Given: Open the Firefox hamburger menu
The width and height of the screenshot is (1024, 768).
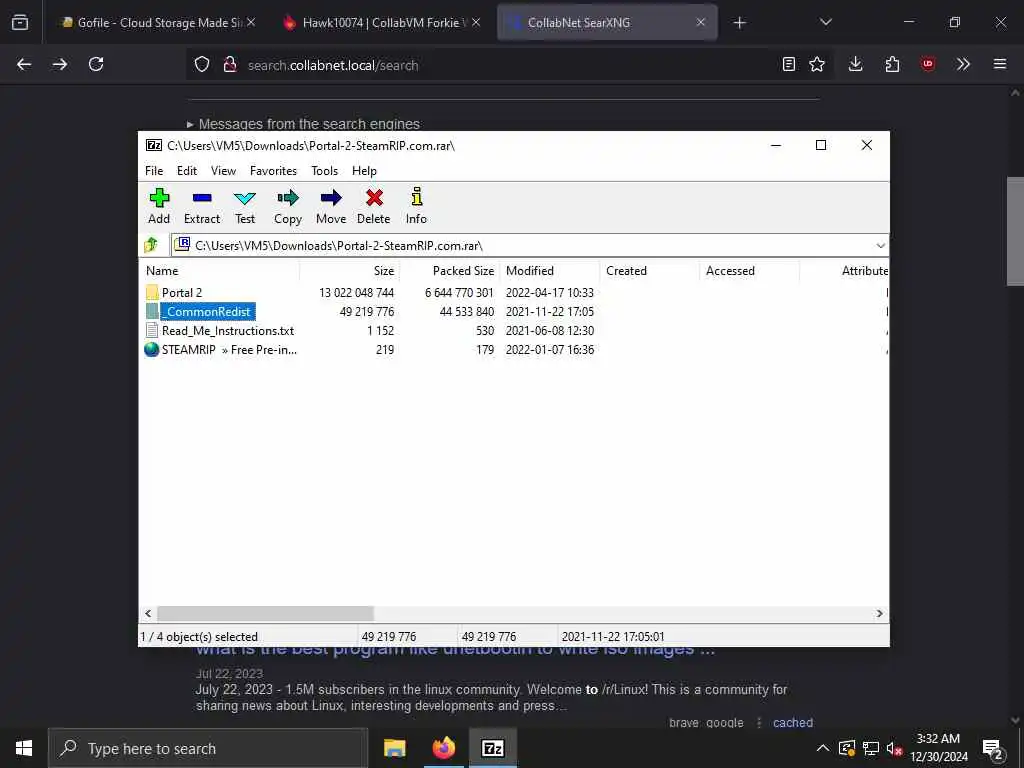Looking at the screenshot, I should [1000, 64].
